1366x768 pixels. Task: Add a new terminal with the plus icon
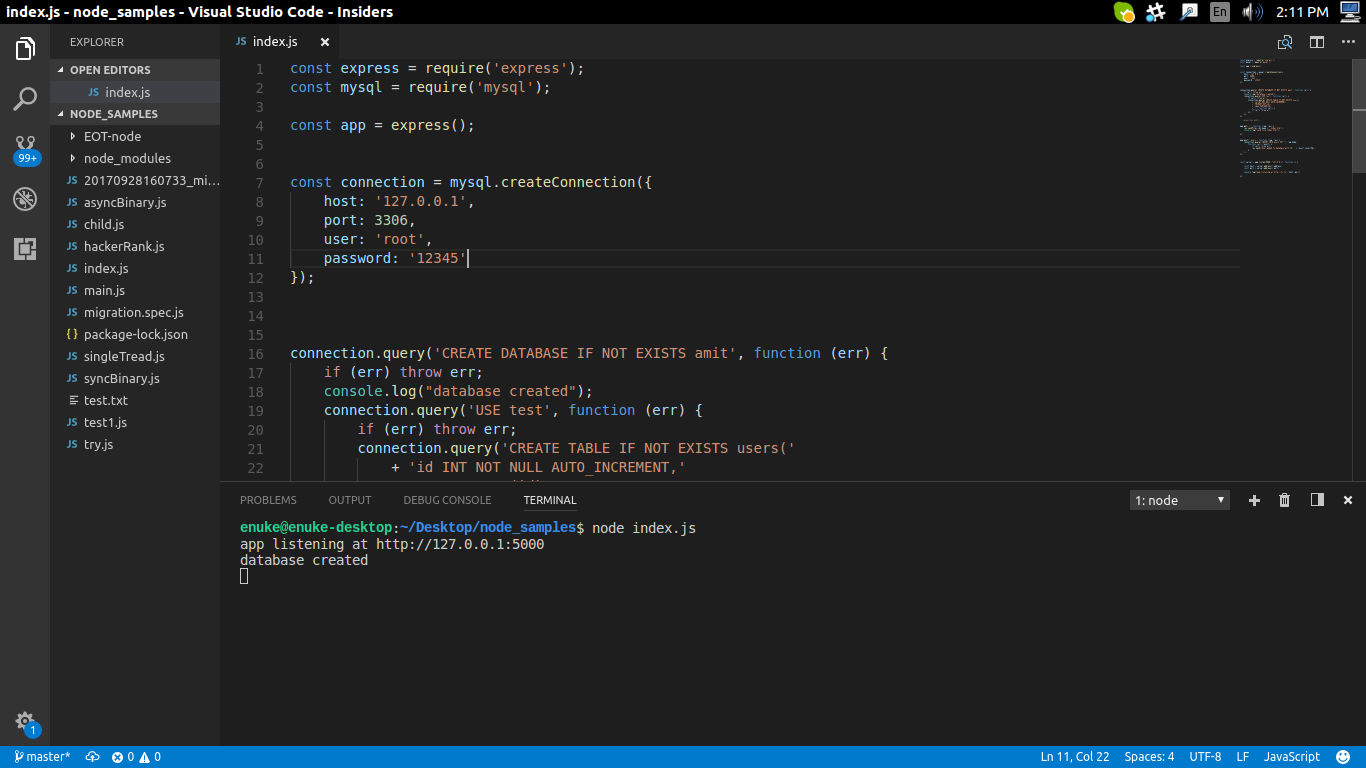pyautogui.click(x=1254, y=500)
